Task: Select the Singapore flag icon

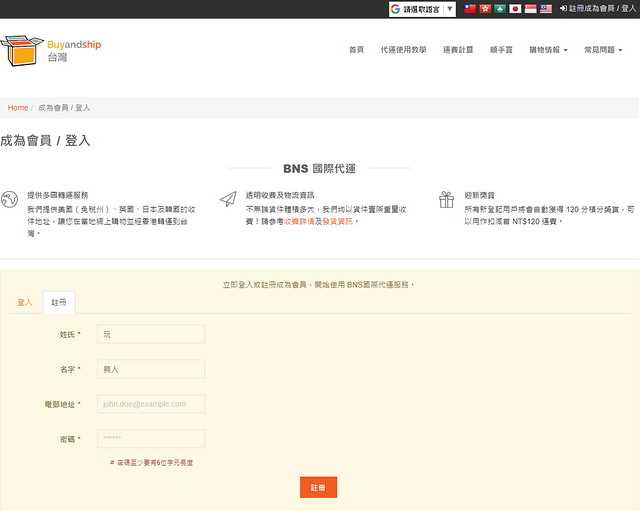Action: tap(530, 9)
